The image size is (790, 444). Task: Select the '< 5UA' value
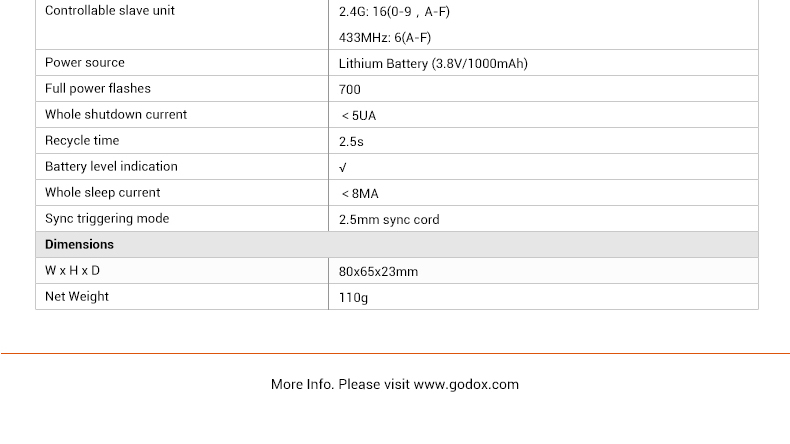(359, 115)
